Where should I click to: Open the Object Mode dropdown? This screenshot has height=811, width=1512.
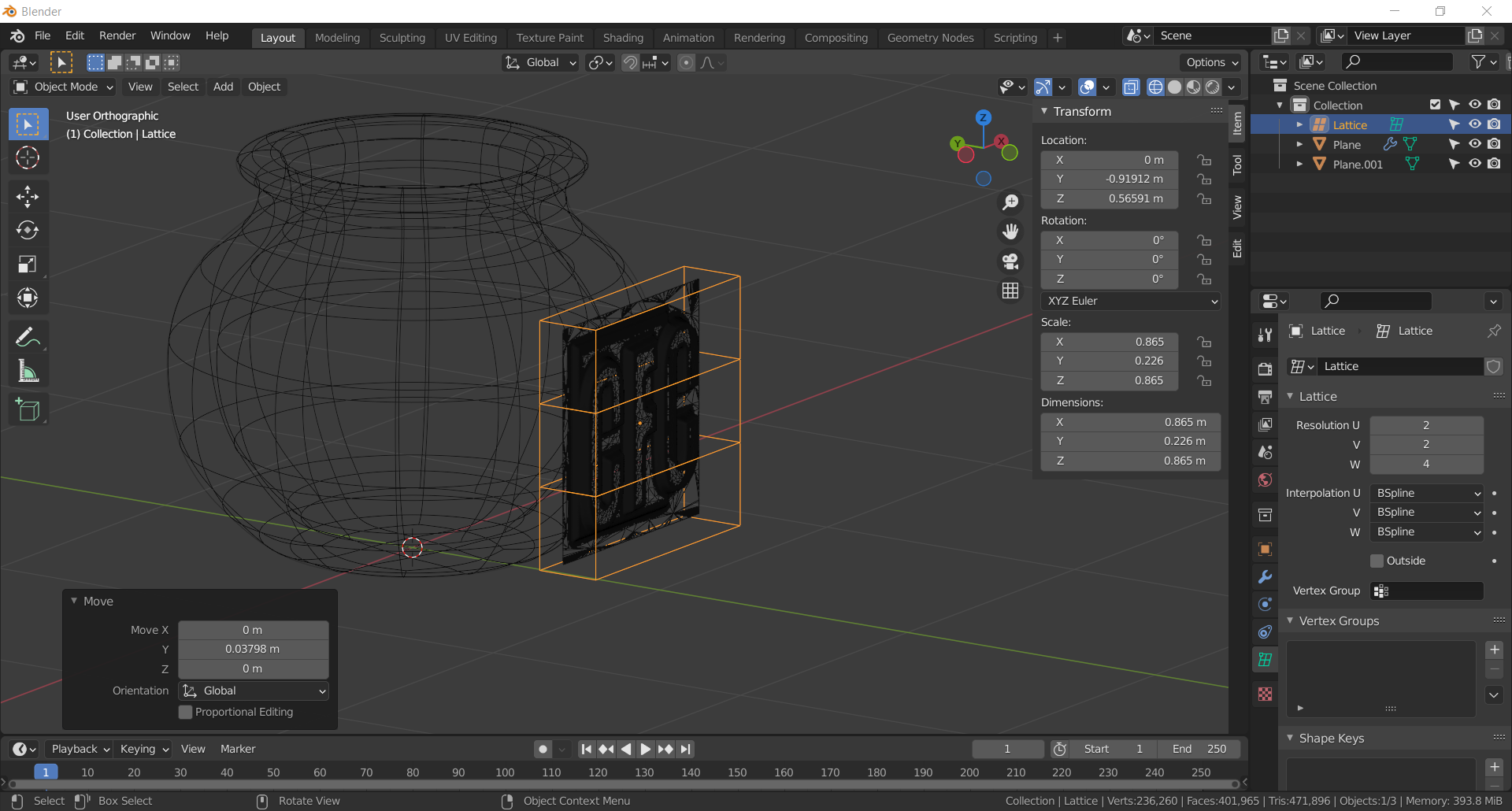click(64, 87)
